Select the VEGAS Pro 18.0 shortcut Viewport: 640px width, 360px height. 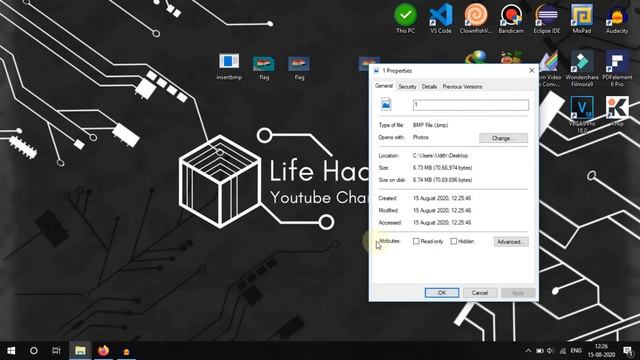coord(582,114)
